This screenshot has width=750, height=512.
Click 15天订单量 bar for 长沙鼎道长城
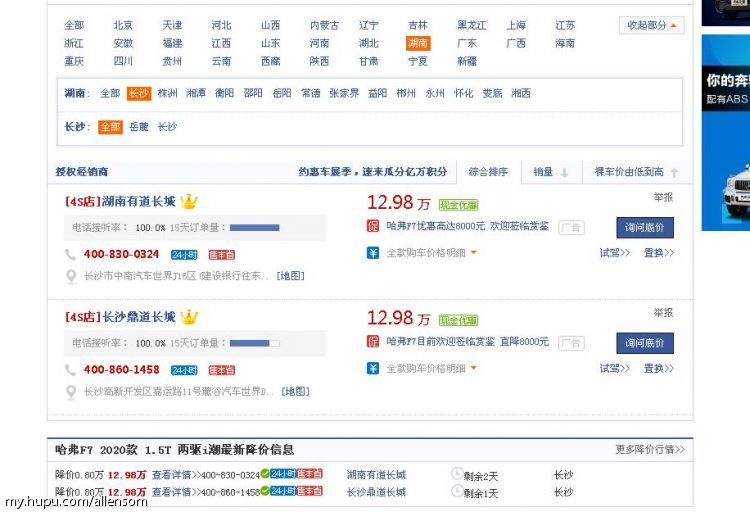pyautogui.click(x=254, y=343)
